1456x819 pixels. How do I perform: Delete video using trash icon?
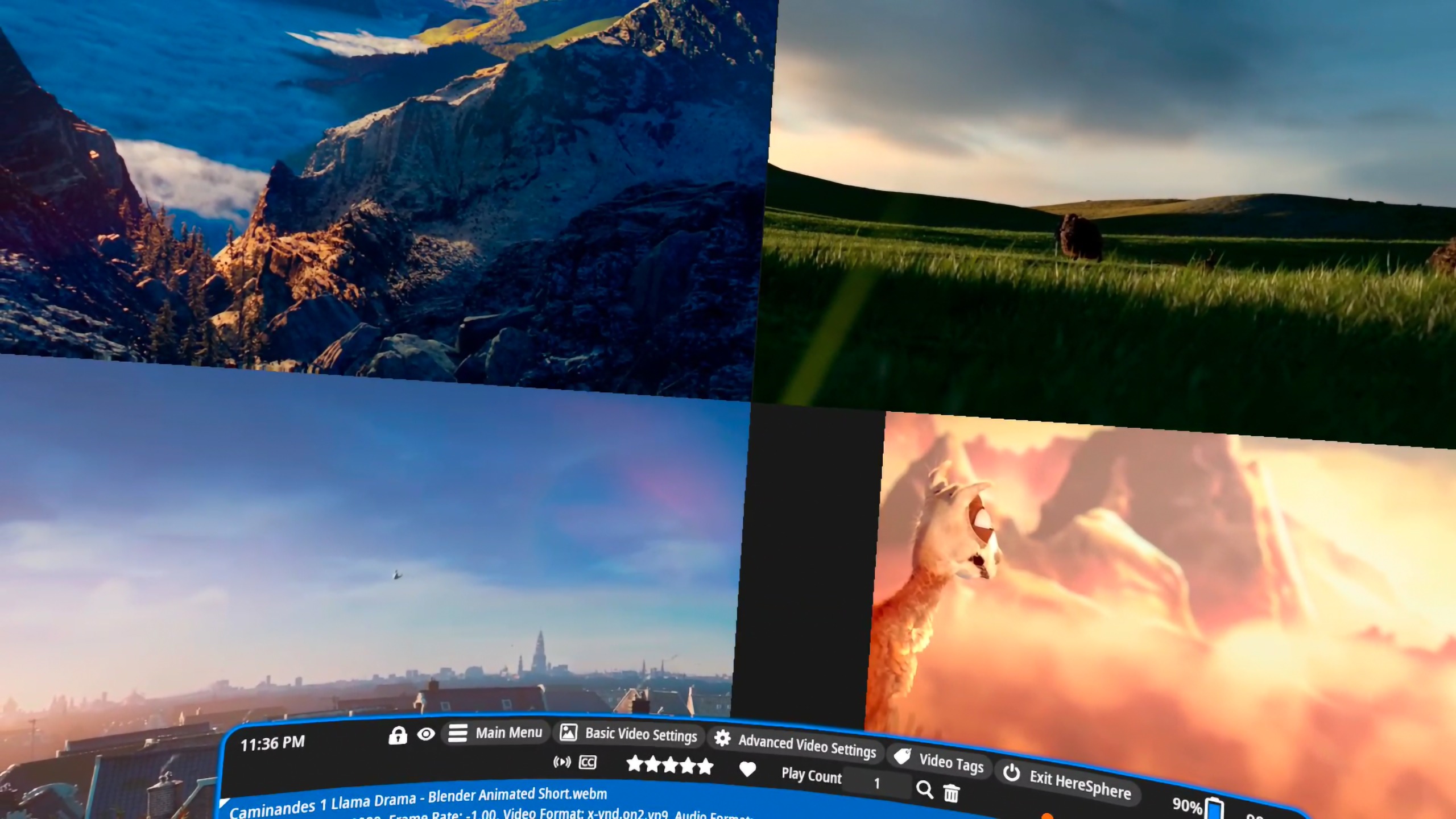952,792
